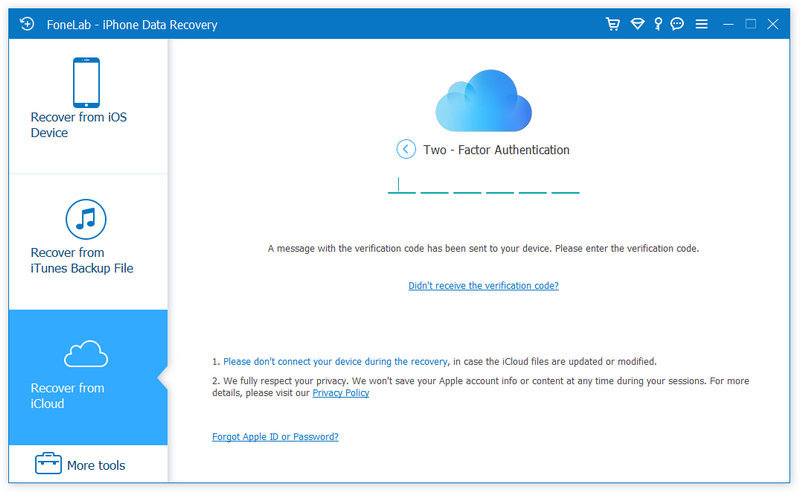
Task: Click the Two - Factor Authentication heading
Action: point(496,150)
